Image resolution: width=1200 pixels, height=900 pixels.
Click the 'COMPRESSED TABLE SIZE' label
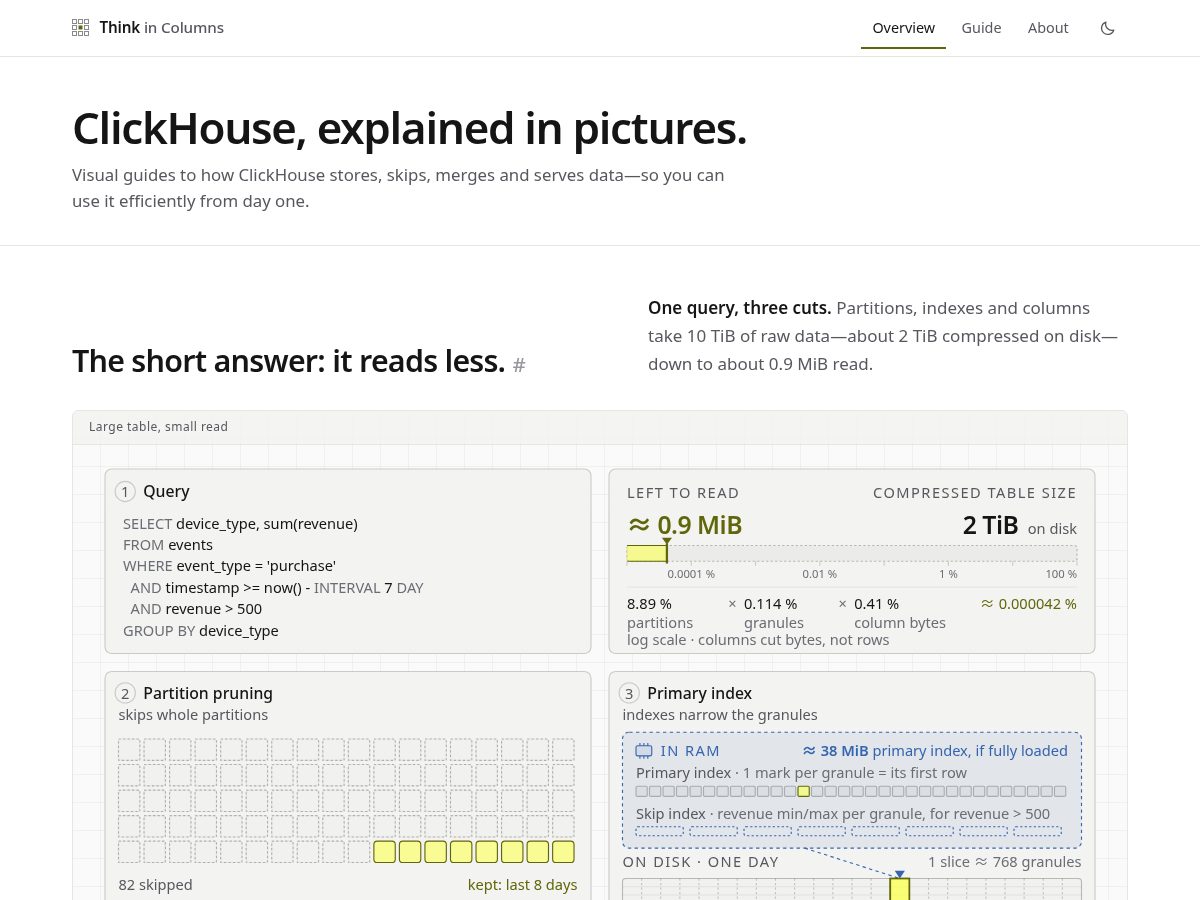(x=975, y=493)
